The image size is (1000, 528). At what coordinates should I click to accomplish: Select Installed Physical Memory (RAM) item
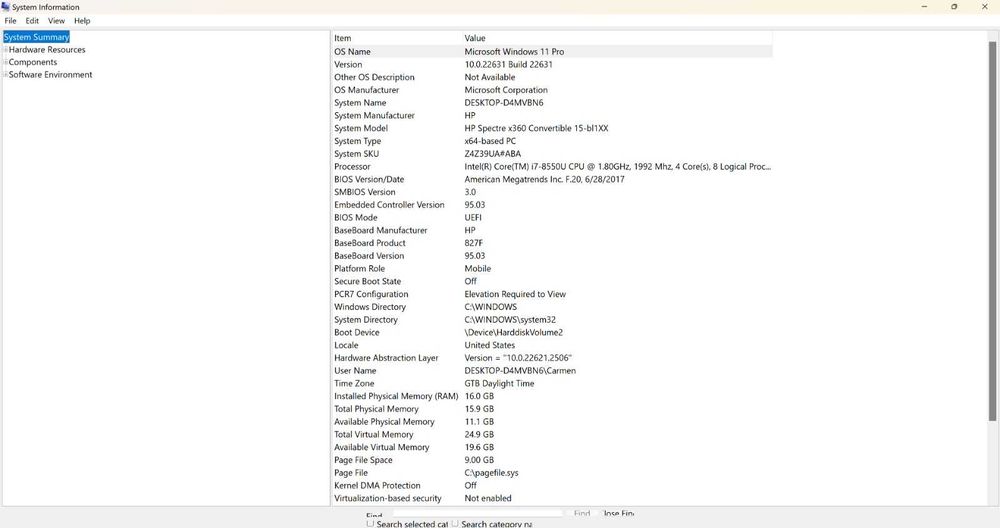click(396, 396)
